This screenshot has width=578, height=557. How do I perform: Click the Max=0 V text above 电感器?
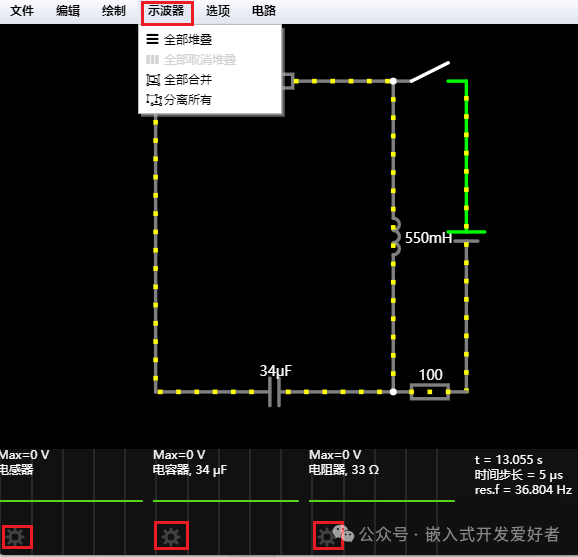pos(24,455)
